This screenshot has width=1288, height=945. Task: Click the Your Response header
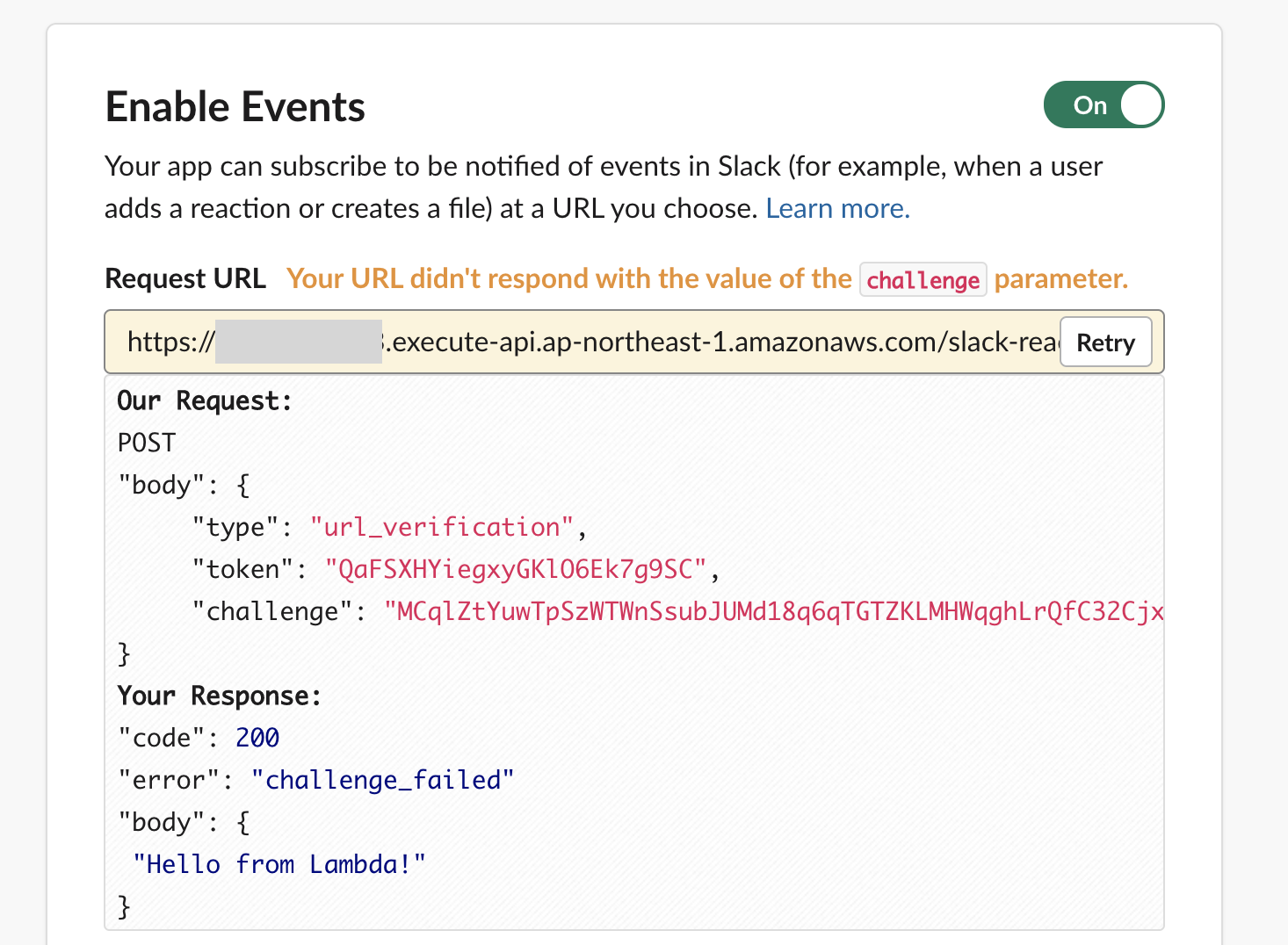(x=219, y=696)
